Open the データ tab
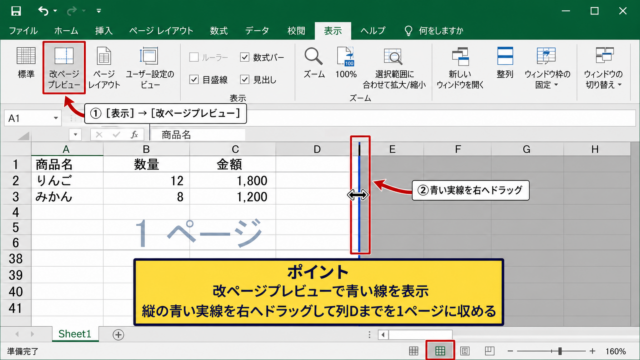 [x=257, y=31]
